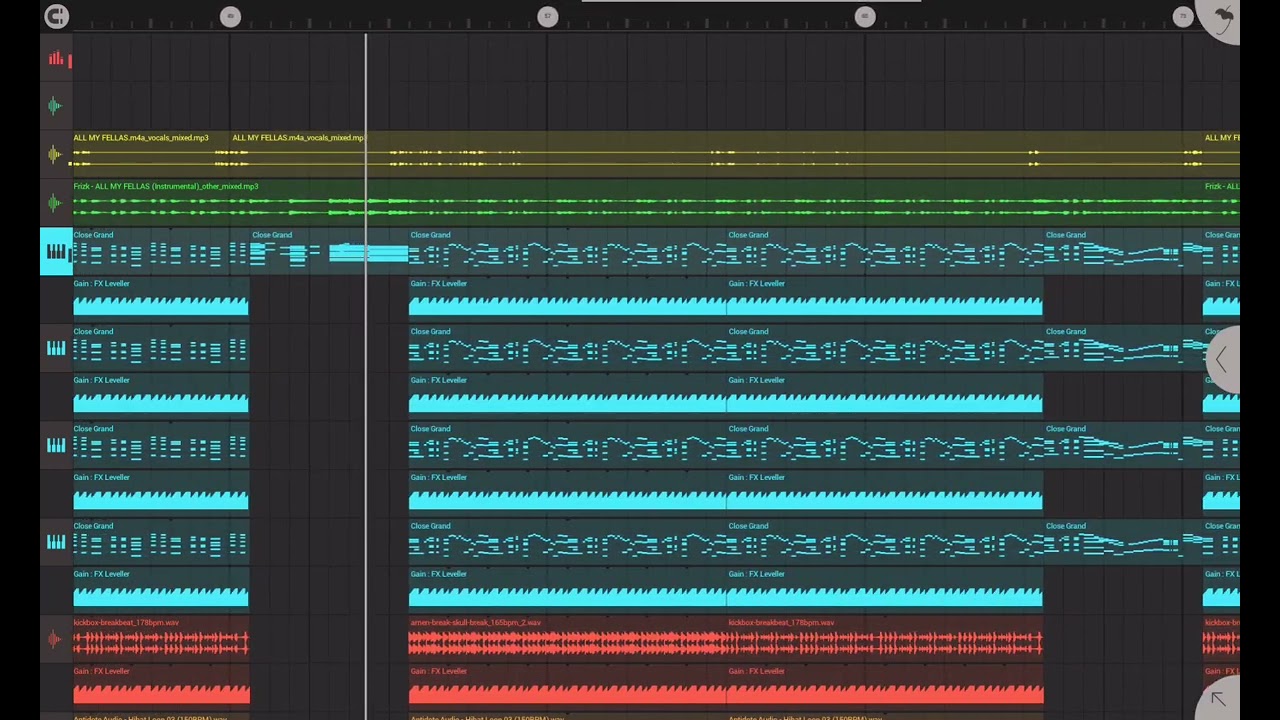Select the third Close Grand piano track icon
The height and width of the screenshot is (720, 1280).
pos(56,445)
